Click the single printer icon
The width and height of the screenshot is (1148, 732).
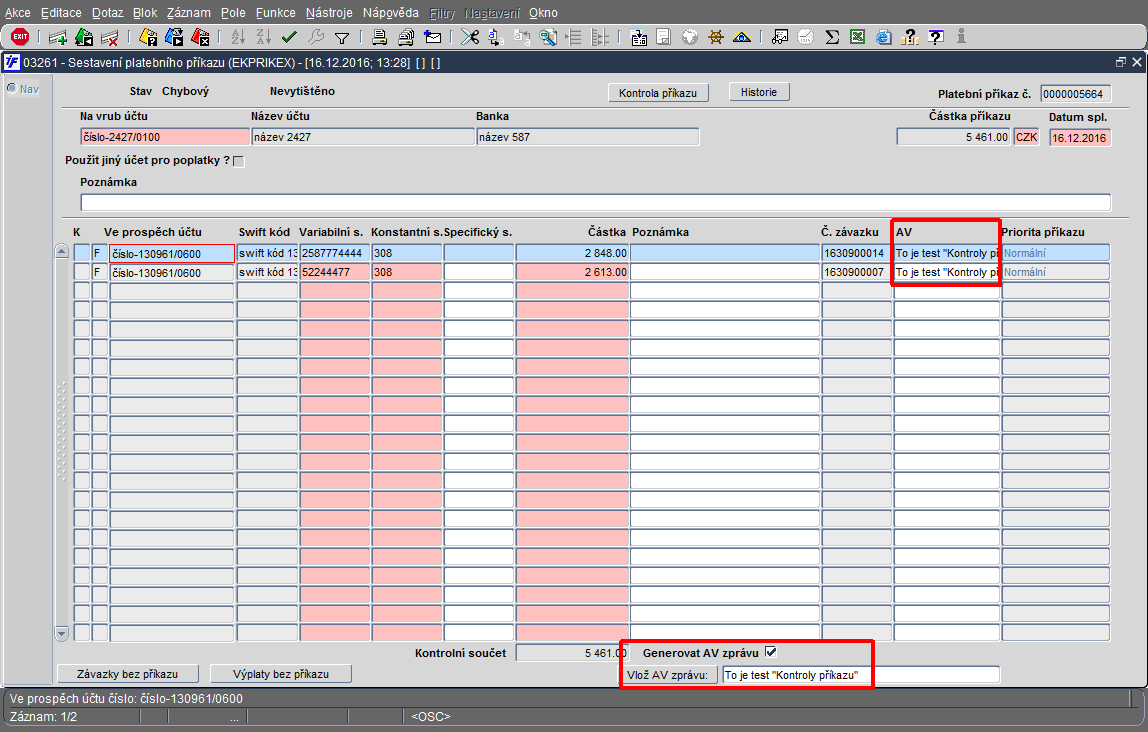(379, 37)
